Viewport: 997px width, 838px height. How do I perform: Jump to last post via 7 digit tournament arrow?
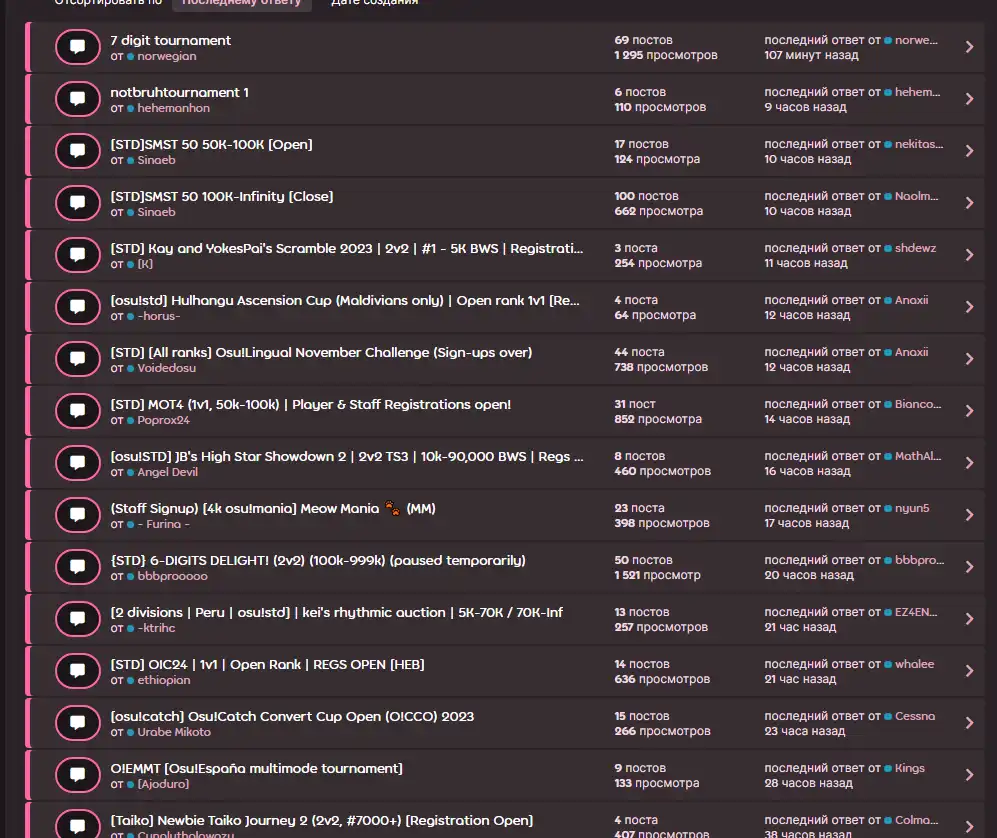click(970, 47)
